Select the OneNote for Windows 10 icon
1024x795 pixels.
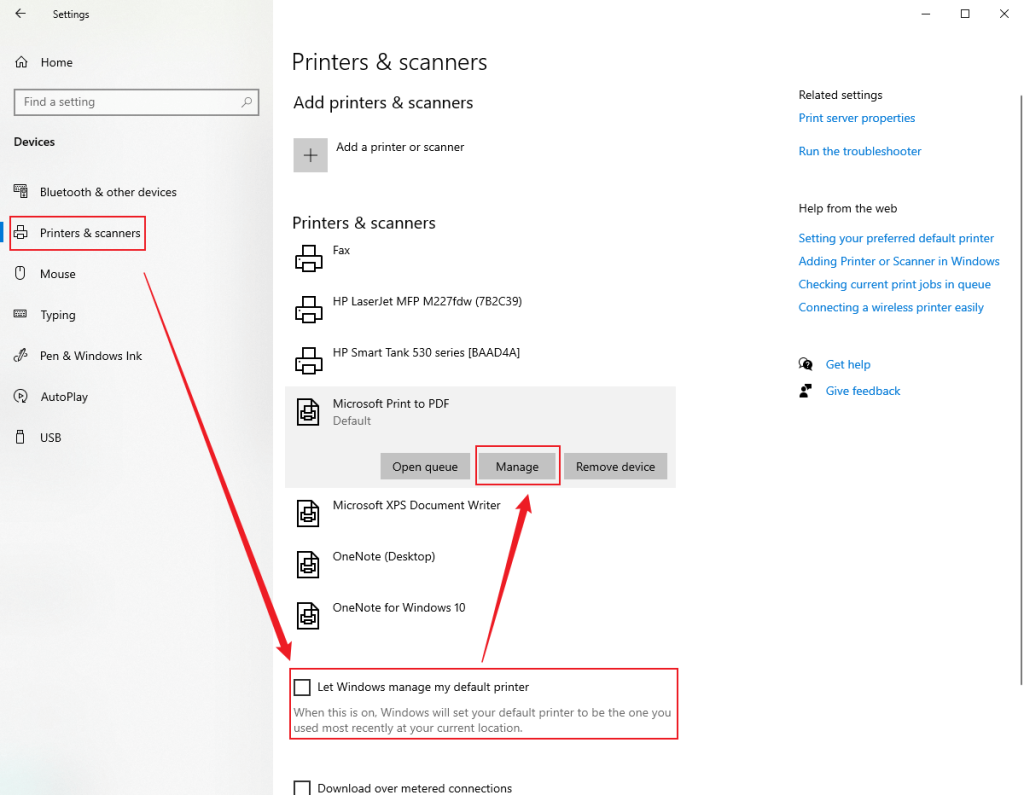pyautogui.click(x=307, y=614)
